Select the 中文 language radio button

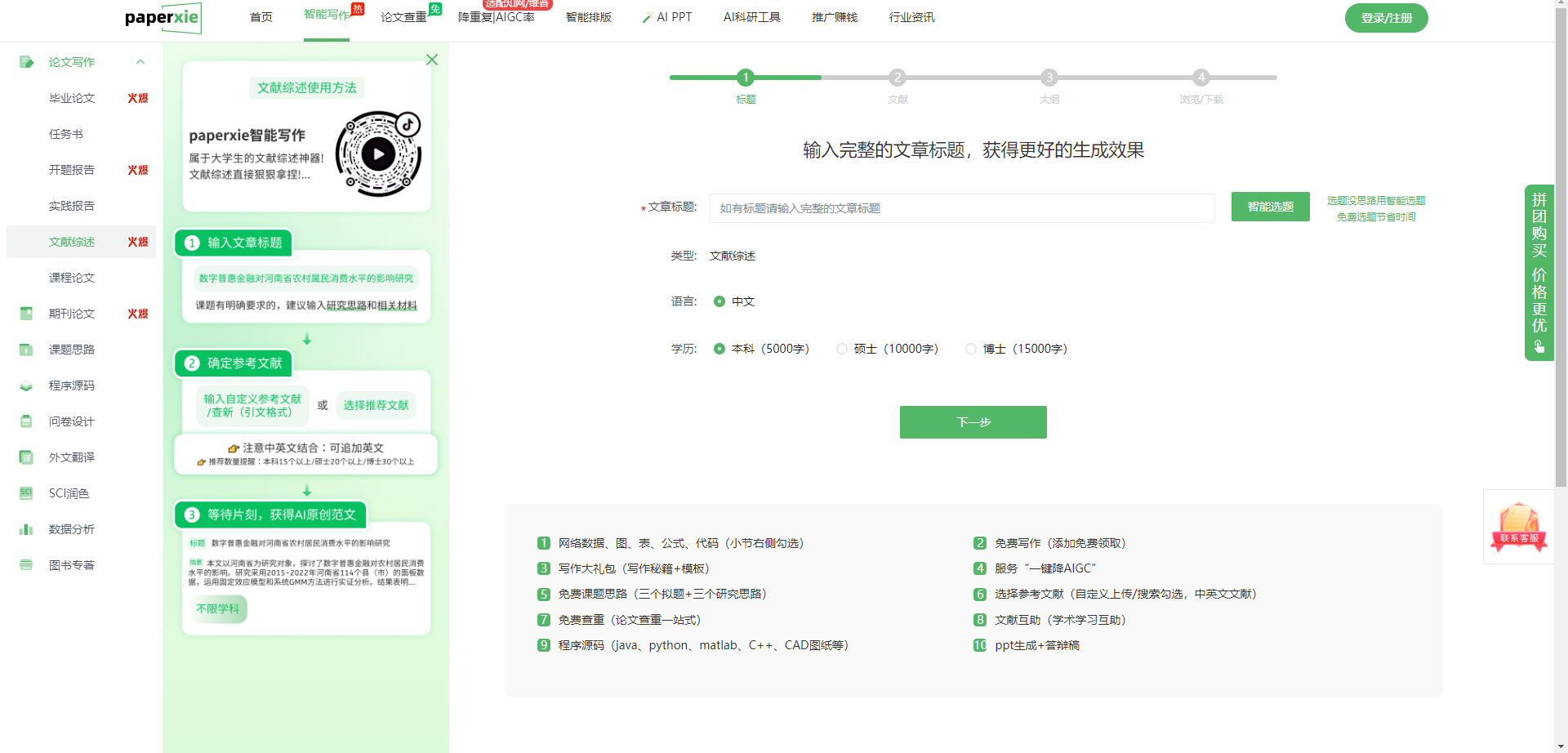click(x=719, y=301)
